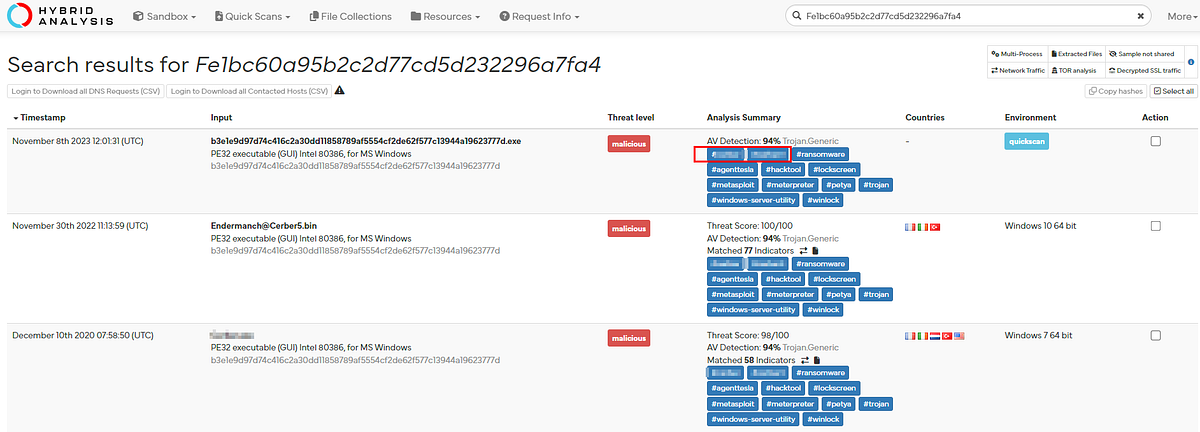Click the Network Traffic legend item

[1016, 70]
